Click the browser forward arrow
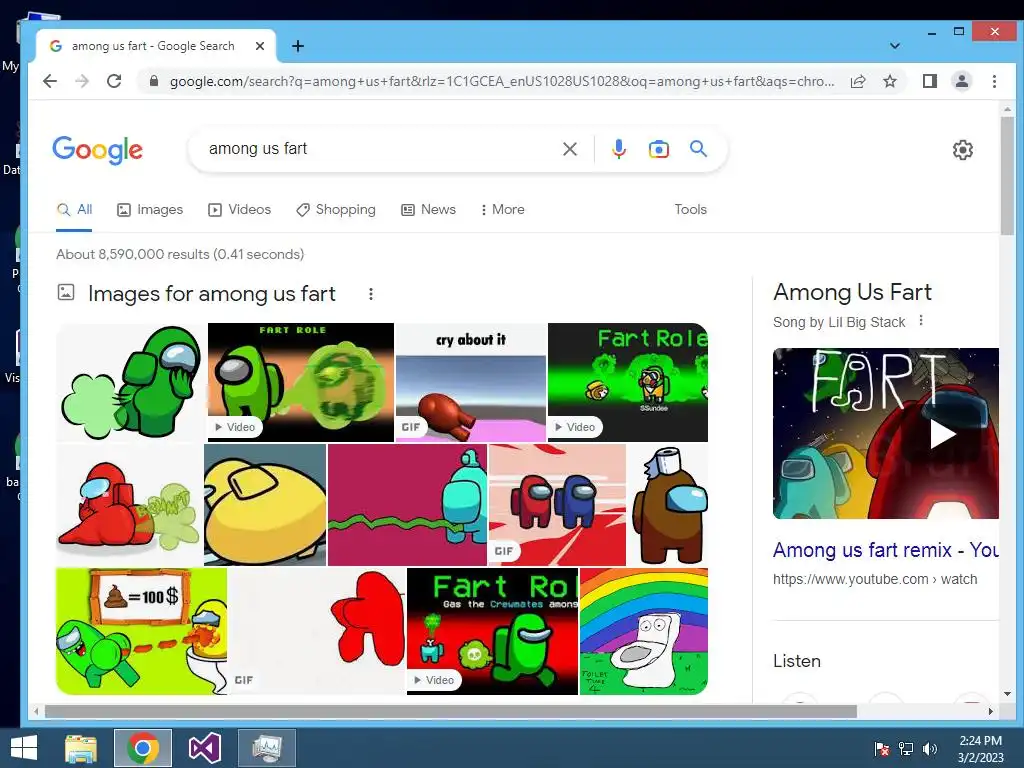This screenshot has height=768, width=1024. [x=82, y=81]
